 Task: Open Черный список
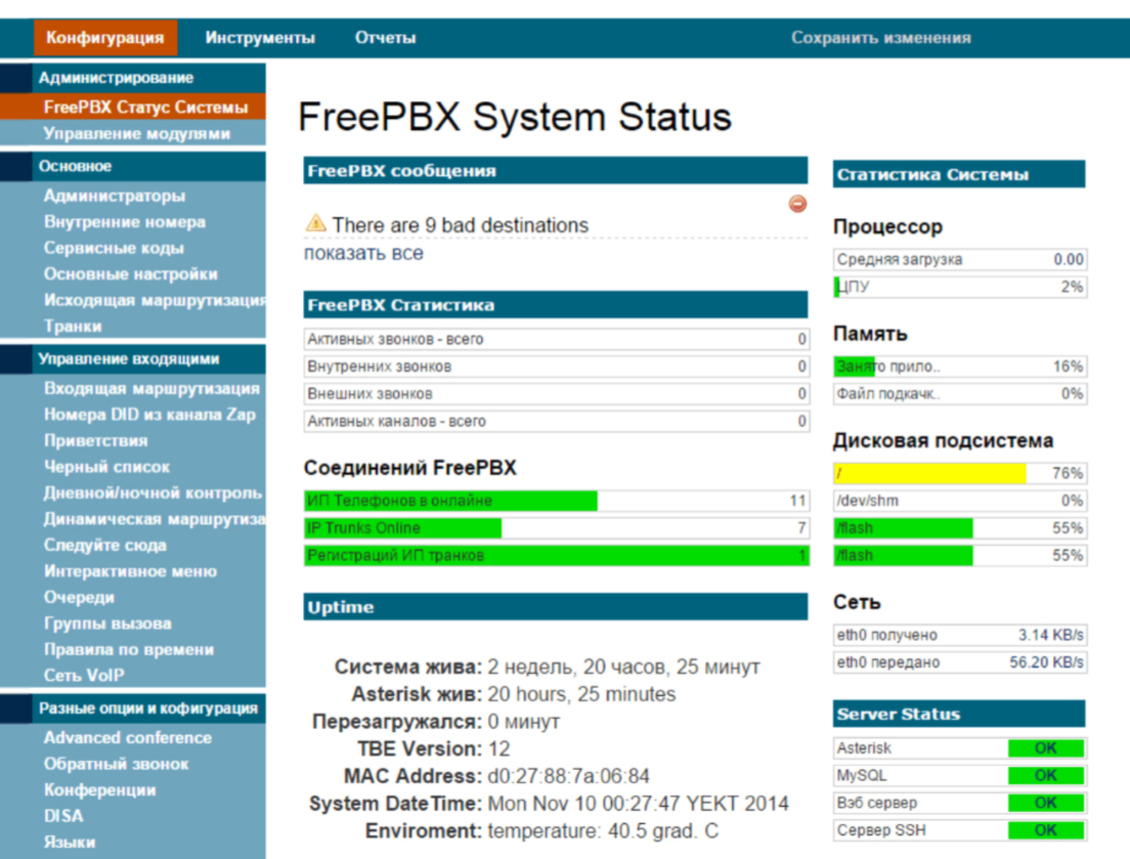tap(107, 466)
